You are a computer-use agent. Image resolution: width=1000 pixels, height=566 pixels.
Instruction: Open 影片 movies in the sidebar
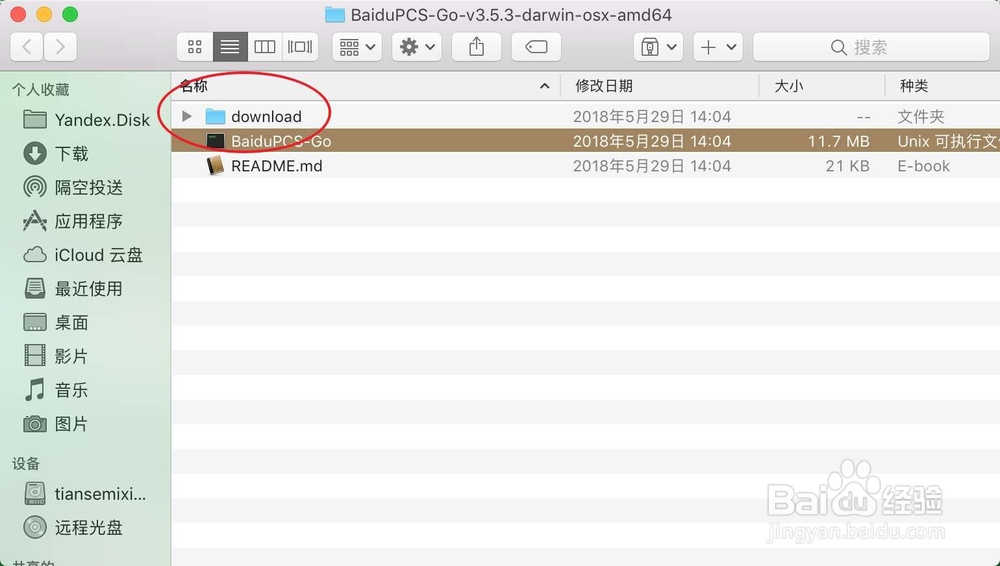56,357
